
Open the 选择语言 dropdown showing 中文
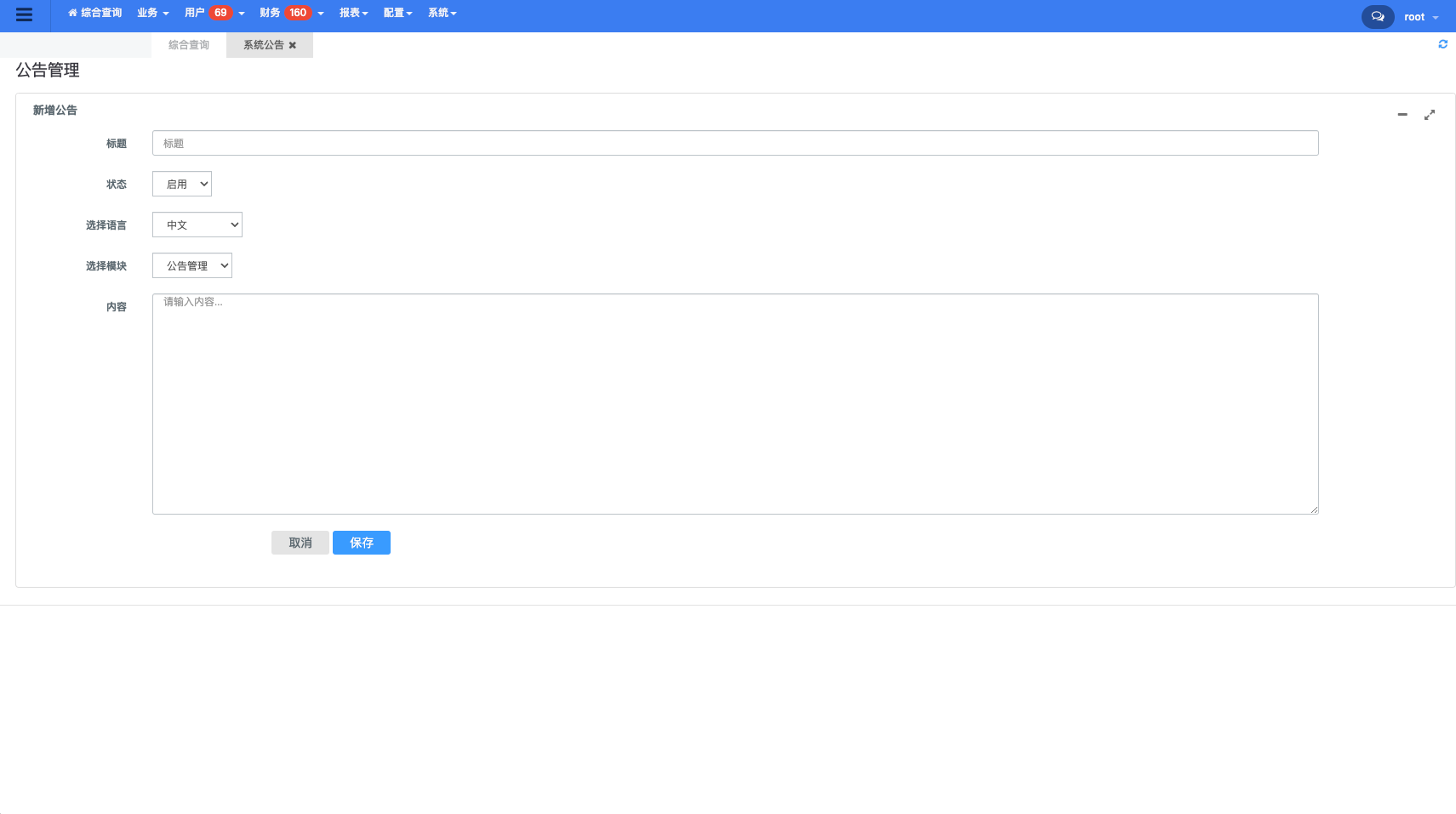pos(197,225)
